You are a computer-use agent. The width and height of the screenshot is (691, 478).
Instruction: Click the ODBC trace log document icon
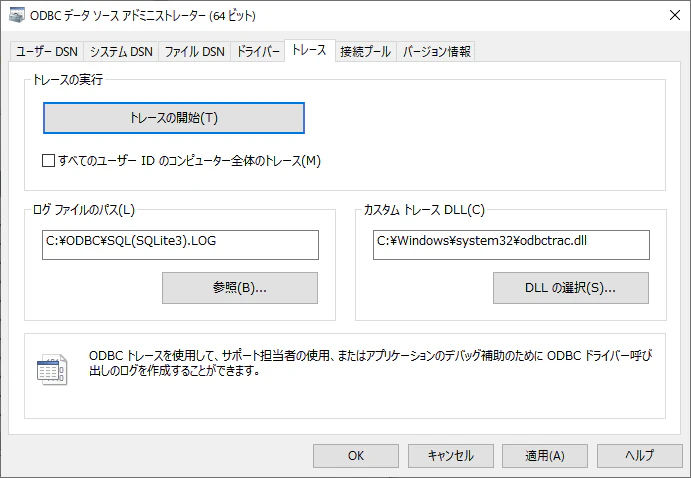pos(52,370)
